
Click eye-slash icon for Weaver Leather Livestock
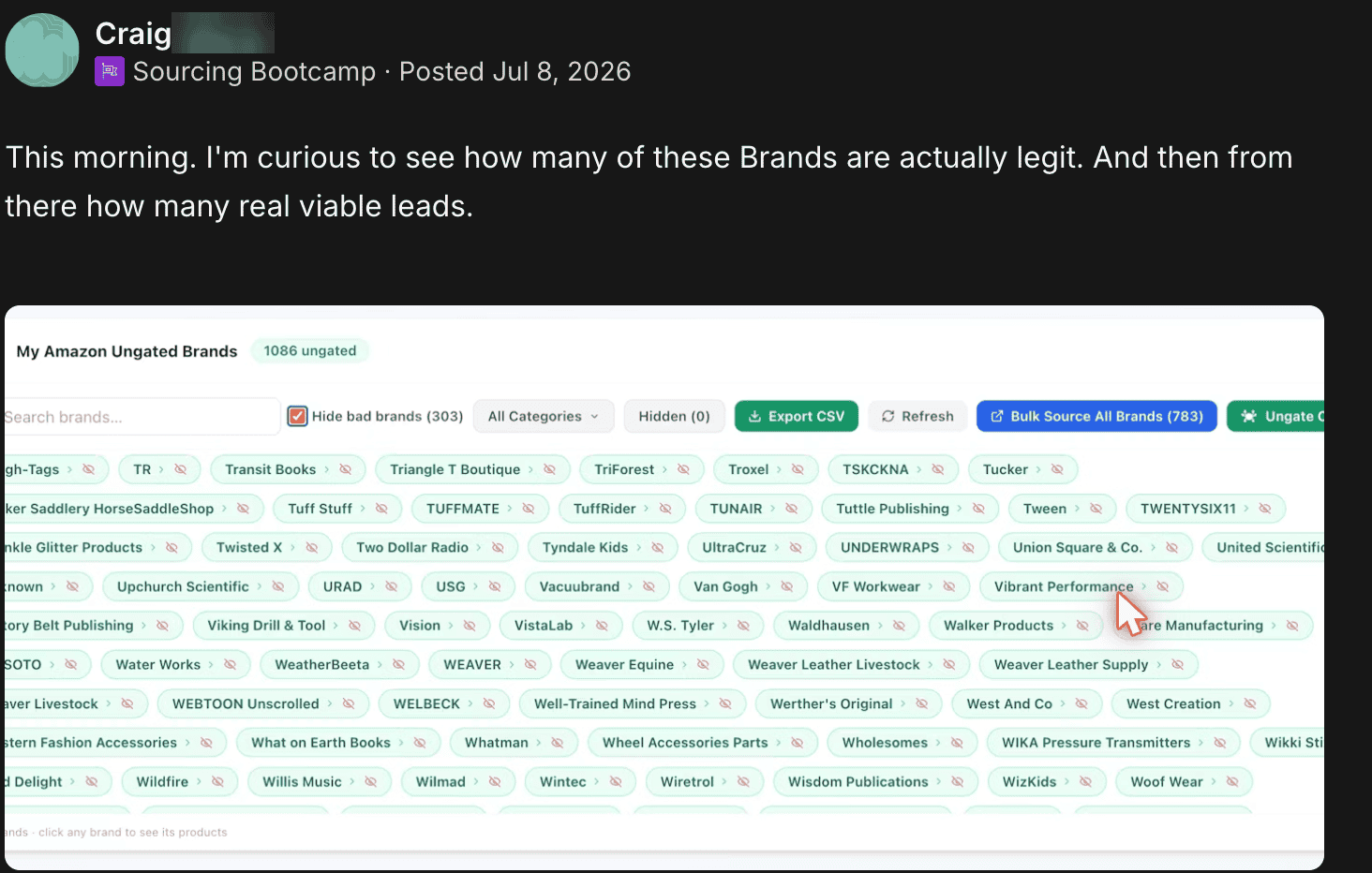(x=949, y=664)
